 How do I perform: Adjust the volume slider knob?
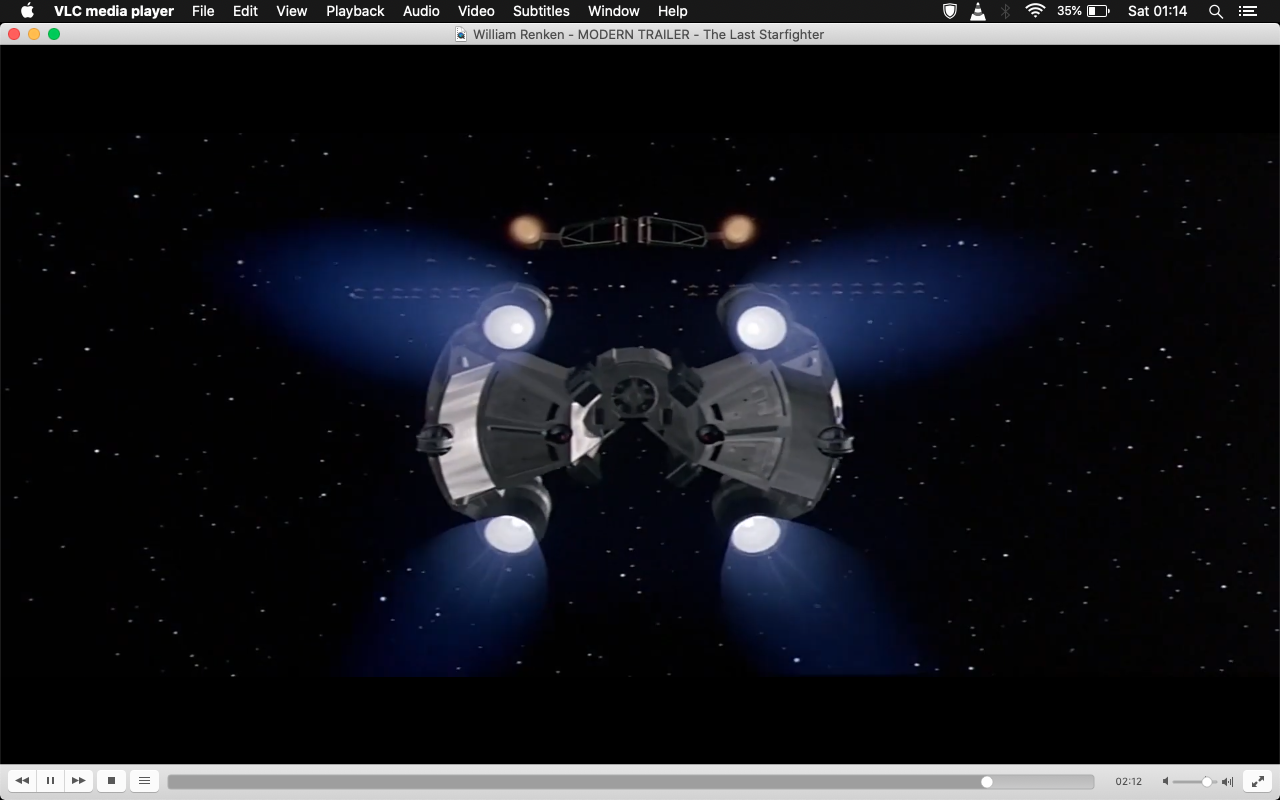[1207, 782]
